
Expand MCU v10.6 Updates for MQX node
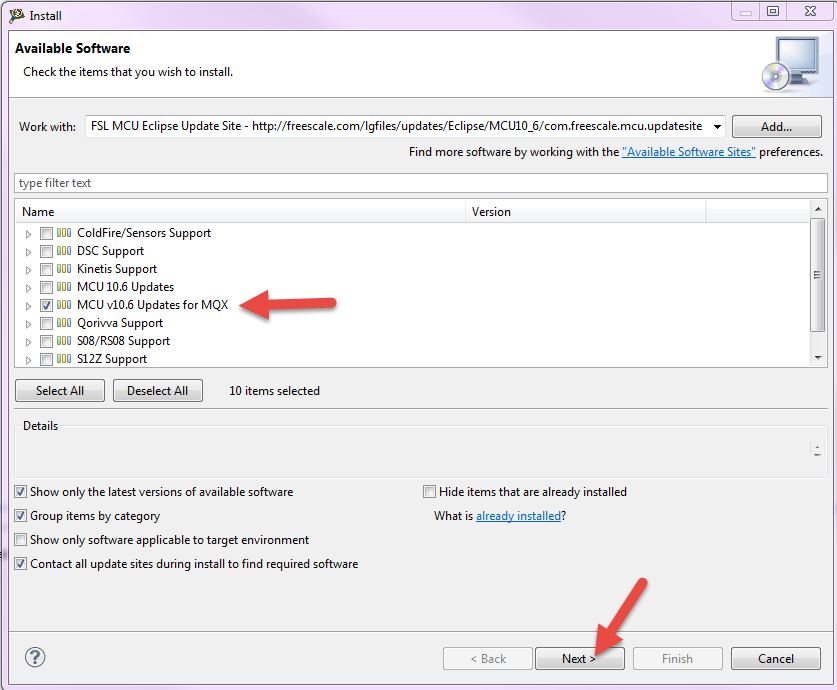pos(28,306)
